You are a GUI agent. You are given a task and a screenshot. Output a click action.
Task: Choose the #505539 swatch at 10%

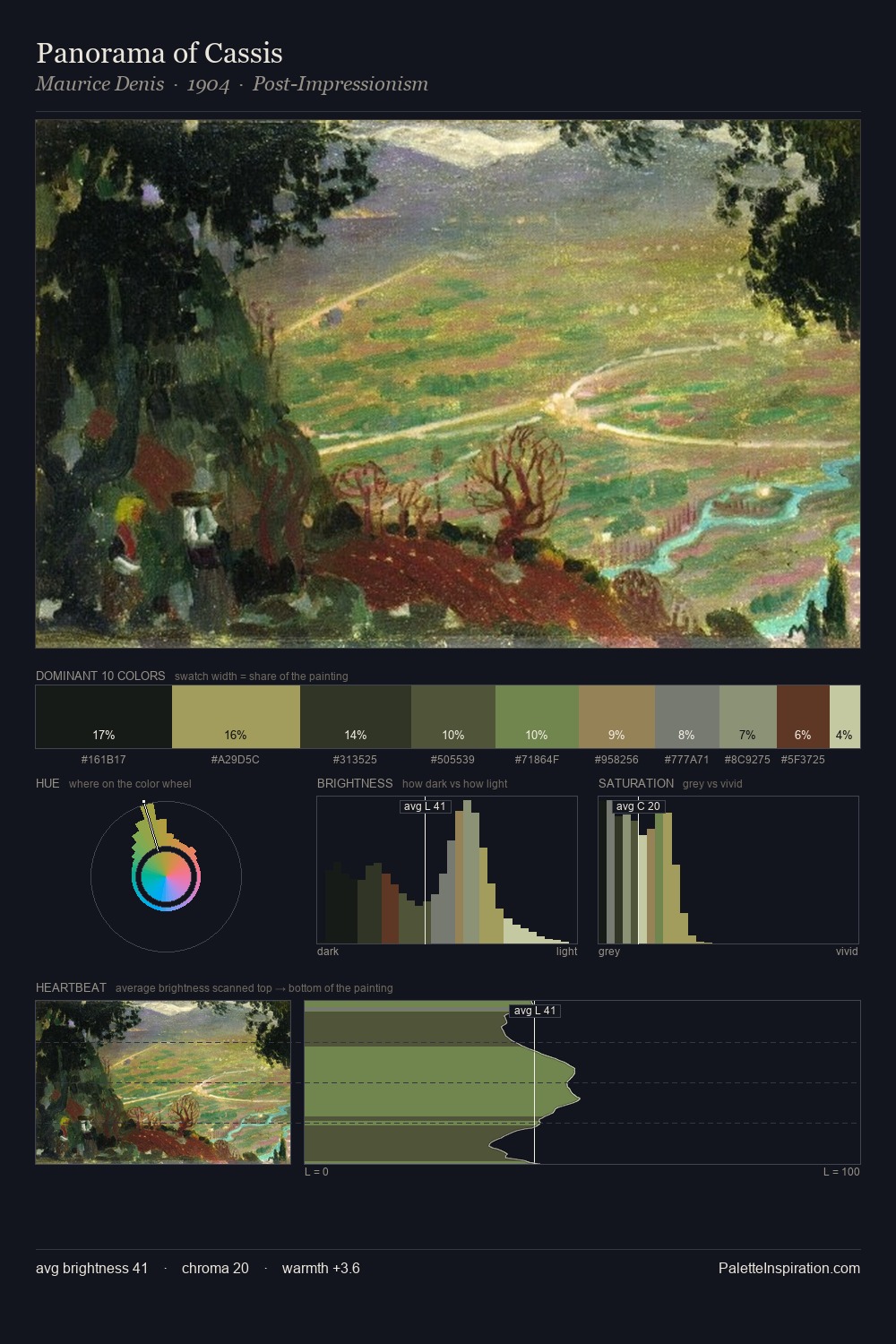(x=453, y=717)
